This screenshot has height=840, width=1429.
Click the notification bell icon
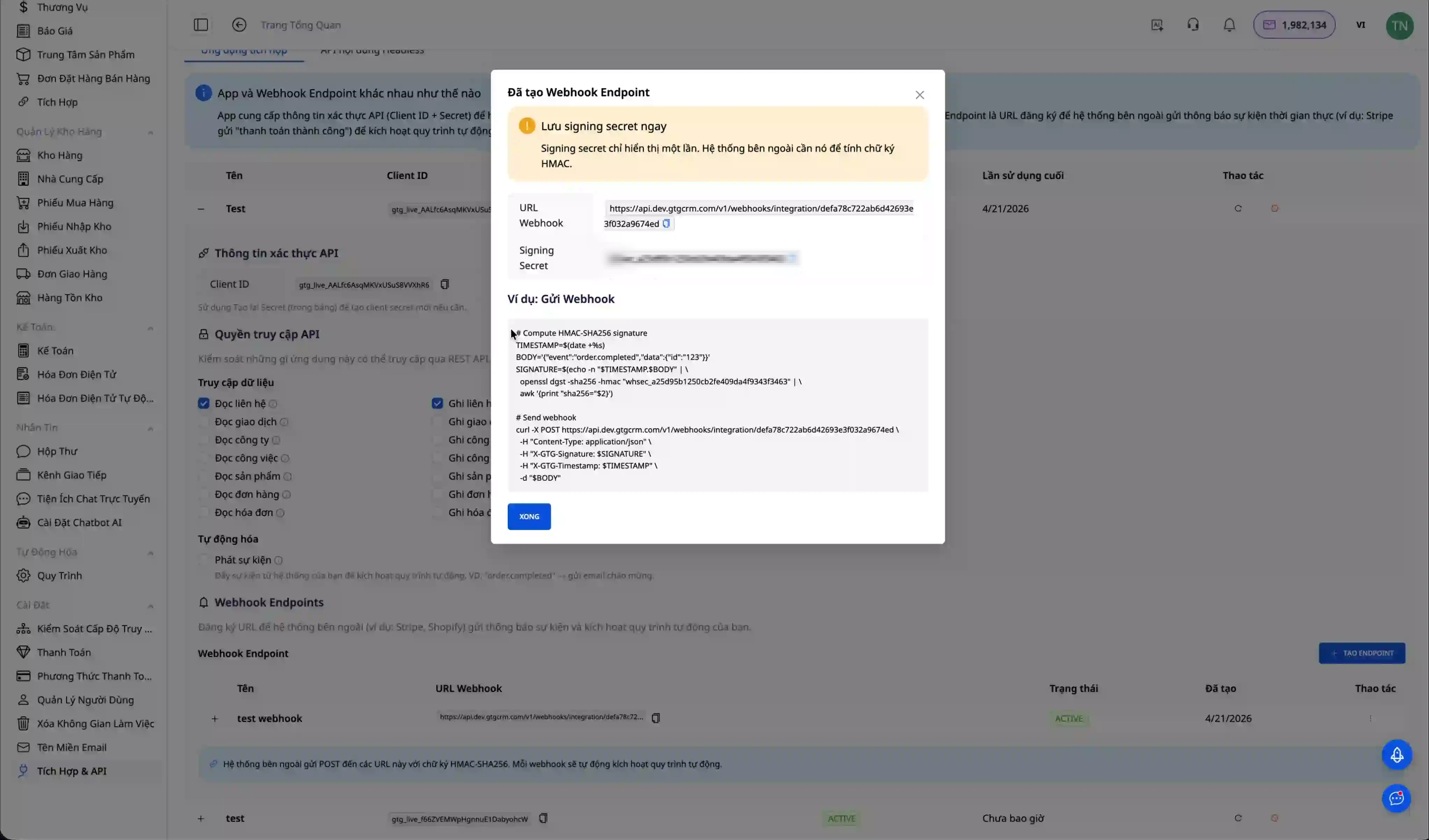point(1229,25)
